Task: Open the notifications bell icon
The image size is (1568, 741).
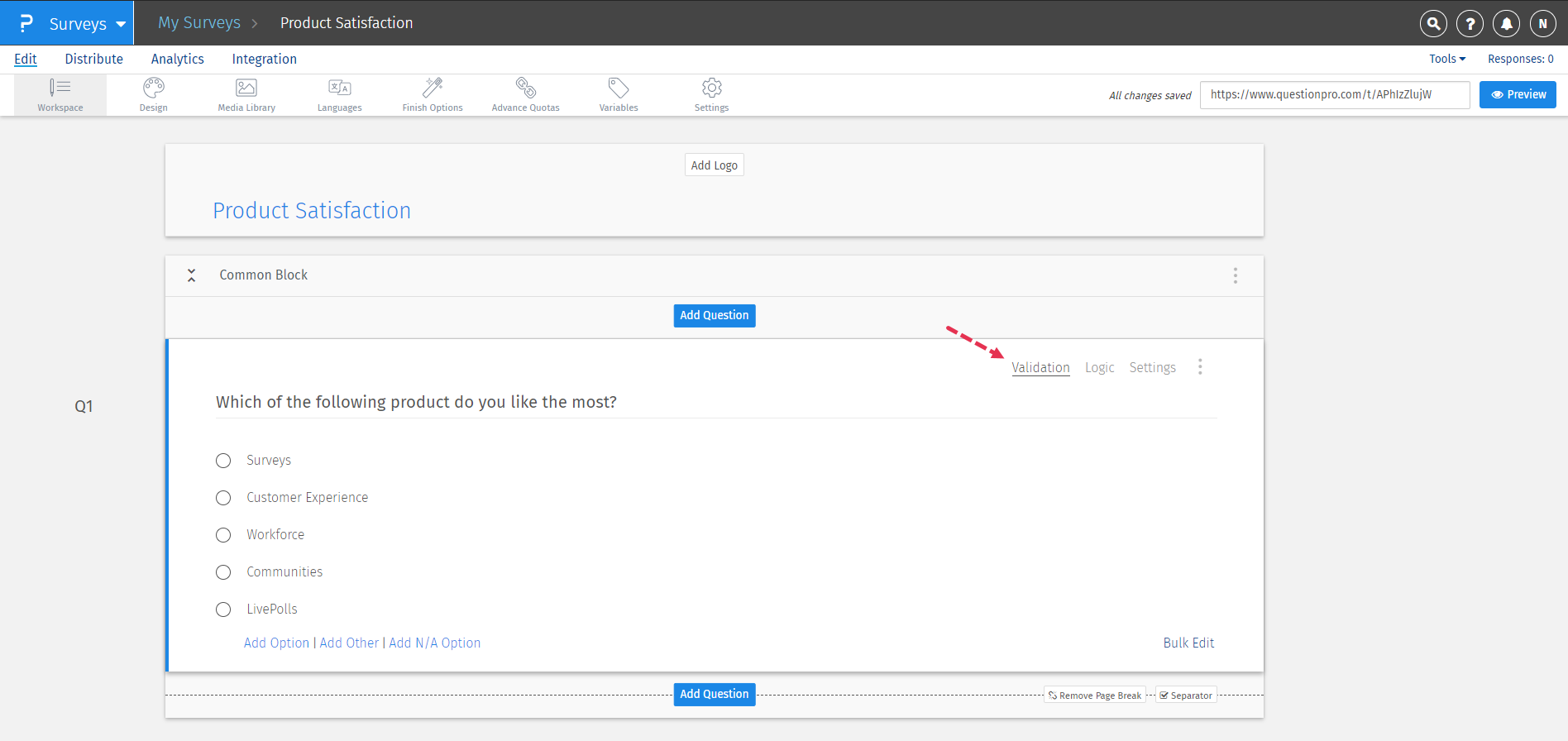Action: (x=1506, y=24)
